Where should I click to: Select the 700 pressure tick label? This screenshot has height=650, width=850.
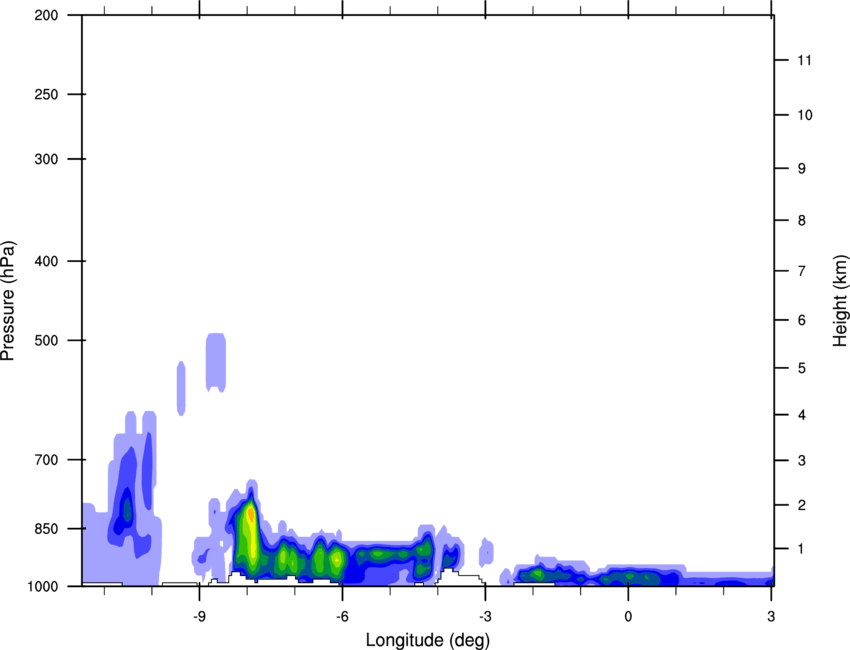(x=47, y=460)
